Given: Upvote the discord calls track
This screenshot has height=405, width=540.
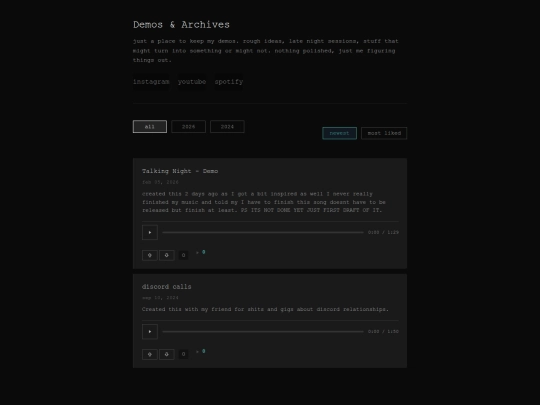Looking at the screenshot, I should (x=150, y=354).
